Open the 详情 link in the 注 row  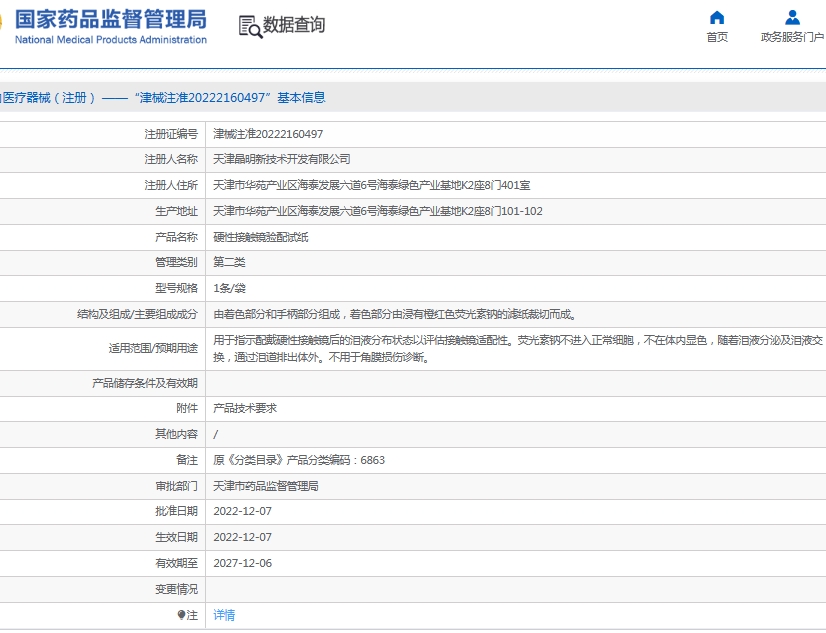(224, 615)
